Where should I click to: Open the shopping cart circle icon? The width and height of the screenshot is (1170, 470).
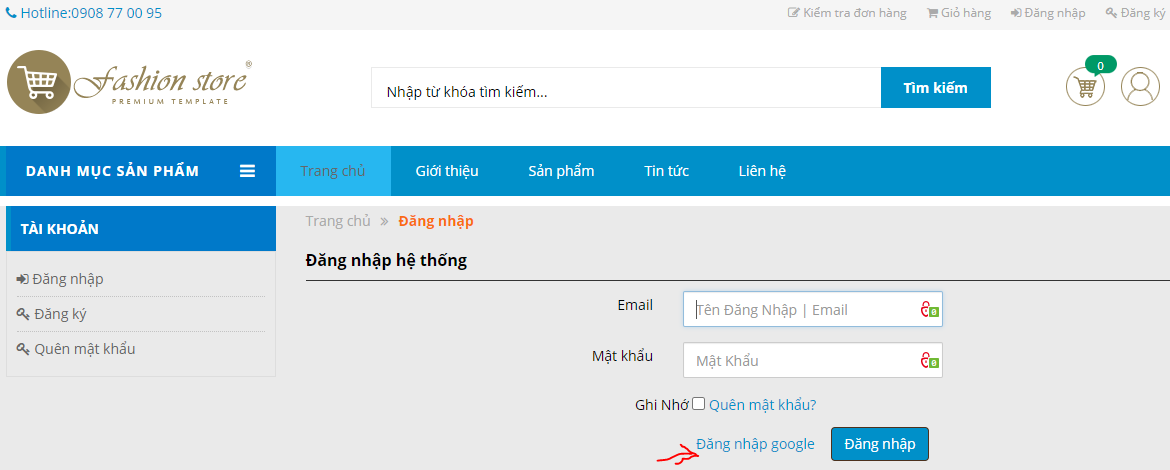click(1085, 87)
